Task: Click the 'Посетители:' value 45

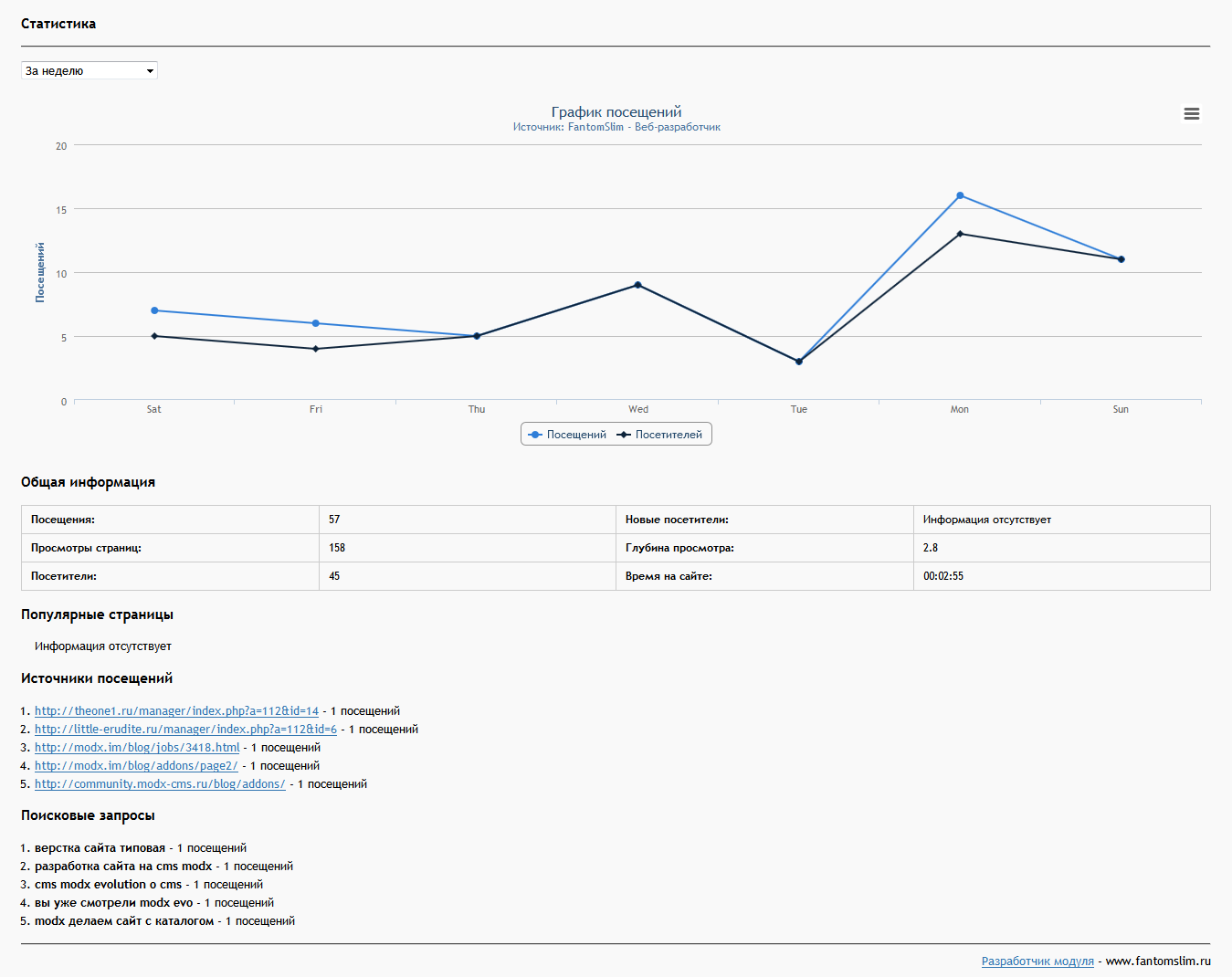Action: 334,576
